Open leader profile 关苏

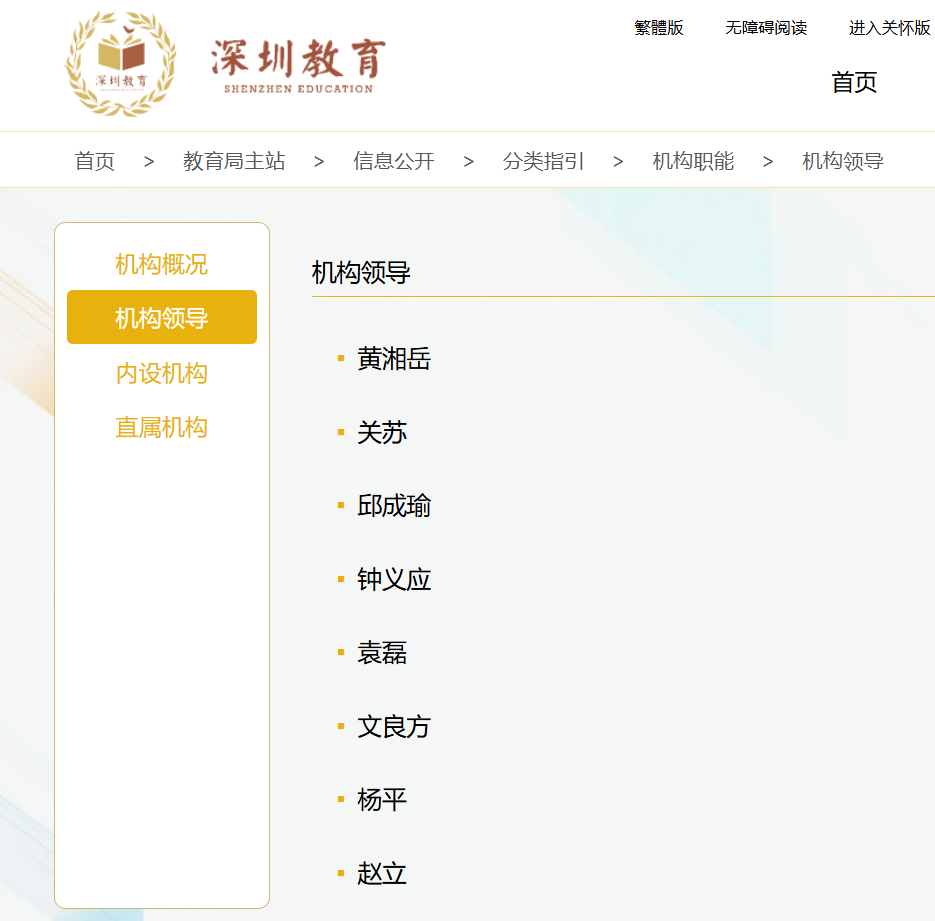click(x=382, y=432)
